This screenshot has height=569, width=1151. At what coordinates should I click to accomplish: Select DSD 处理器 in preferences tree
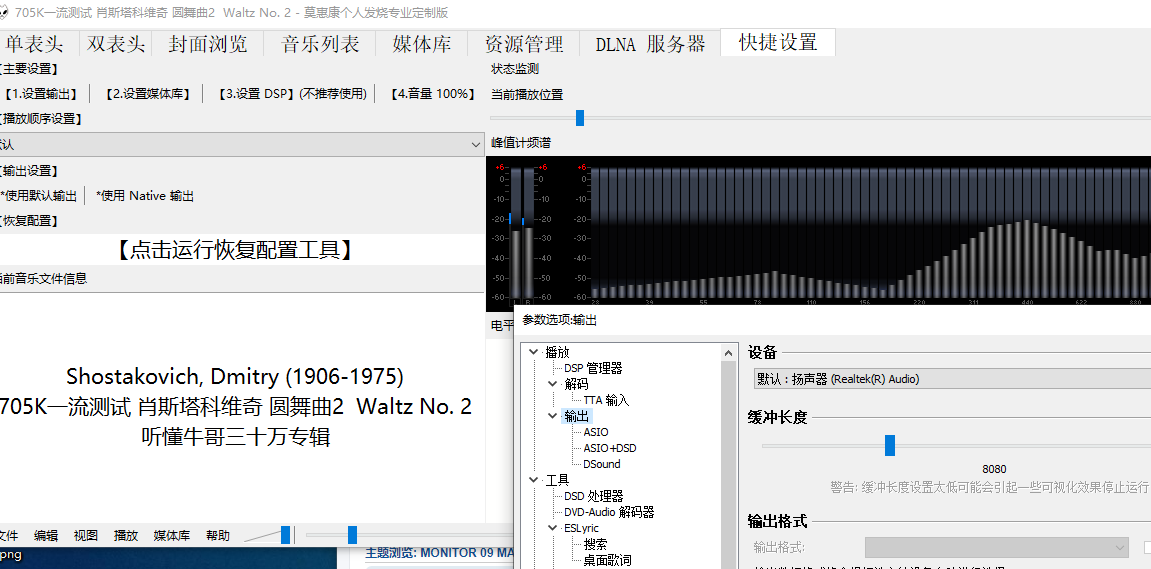coord(594,496)
